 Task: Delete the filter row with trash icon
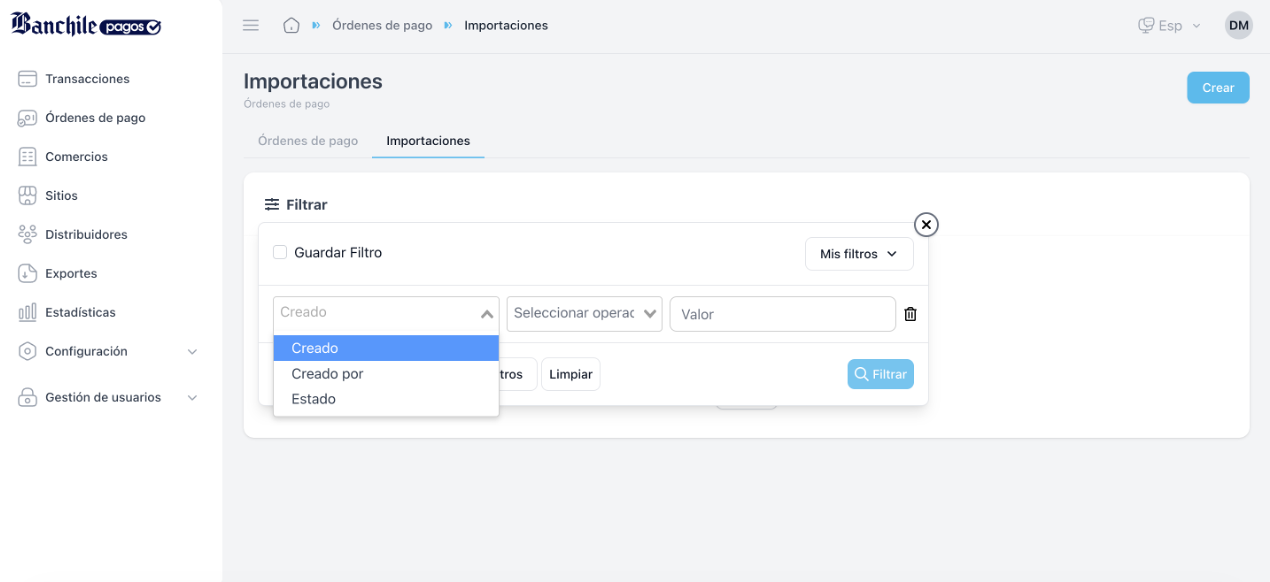tap(910, 314)
